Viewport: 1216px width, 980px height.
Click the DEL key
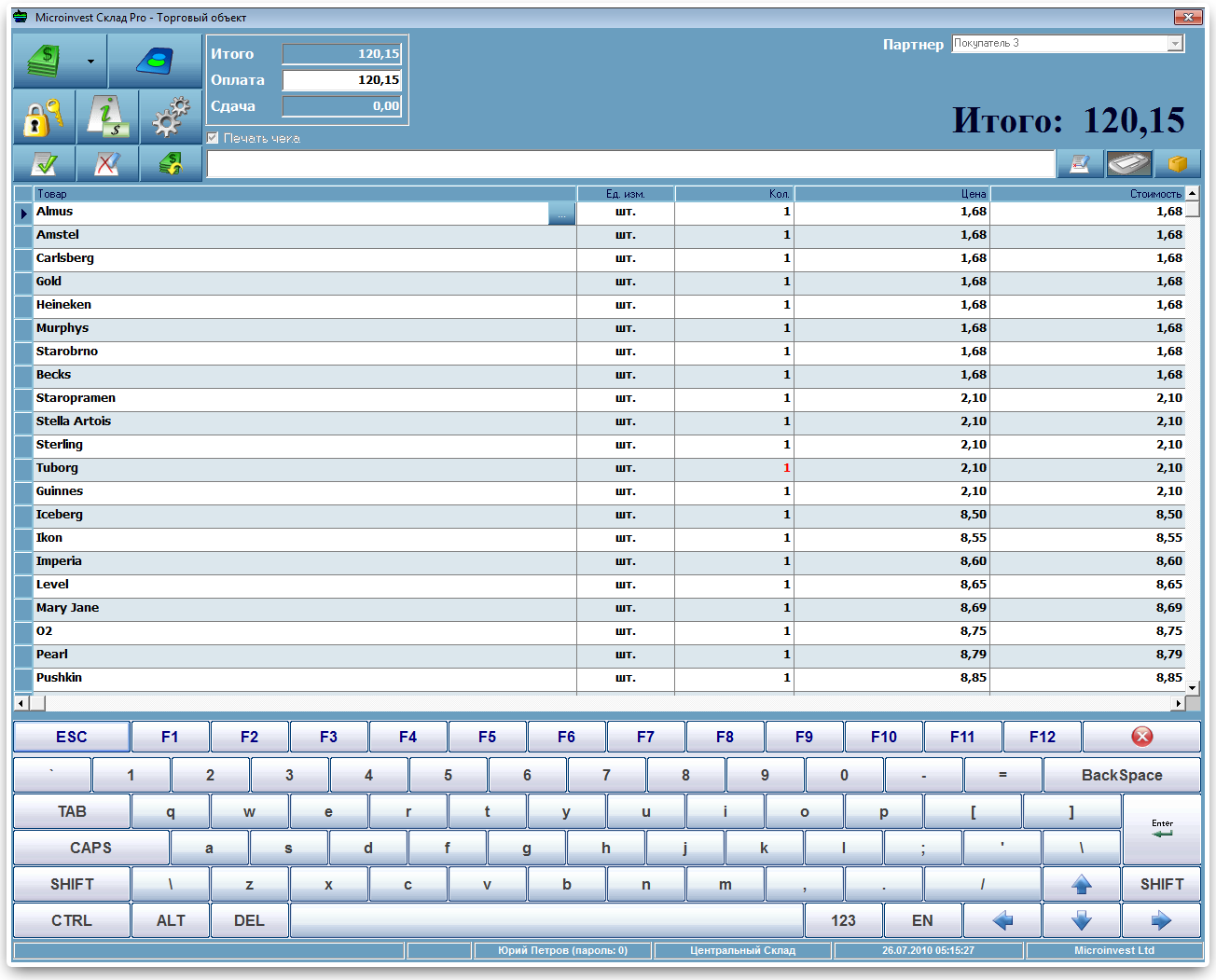click(249, 920)
